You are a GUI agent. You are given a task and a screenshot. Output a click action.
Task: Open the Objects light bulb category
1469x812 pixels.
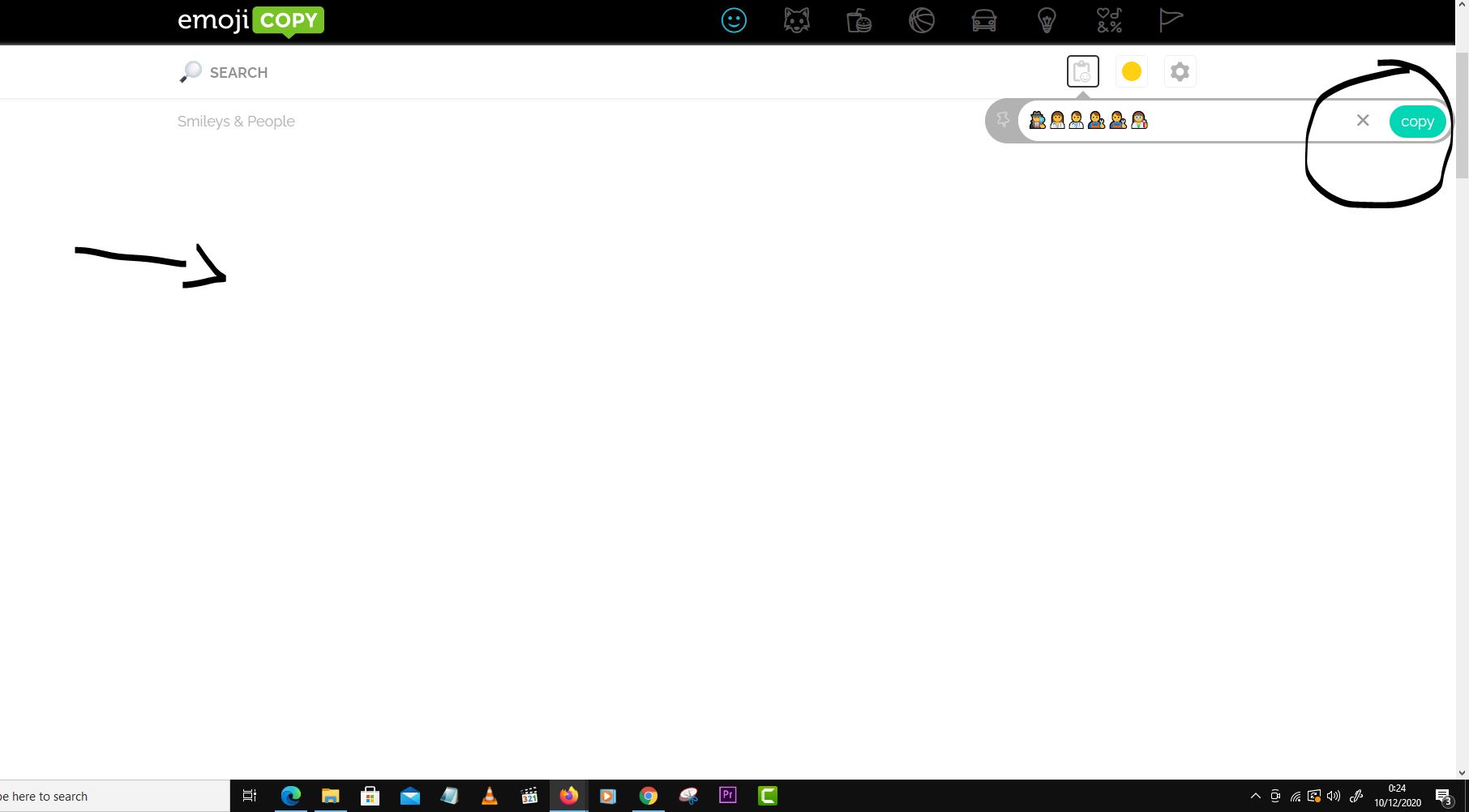pos(1047,20)
